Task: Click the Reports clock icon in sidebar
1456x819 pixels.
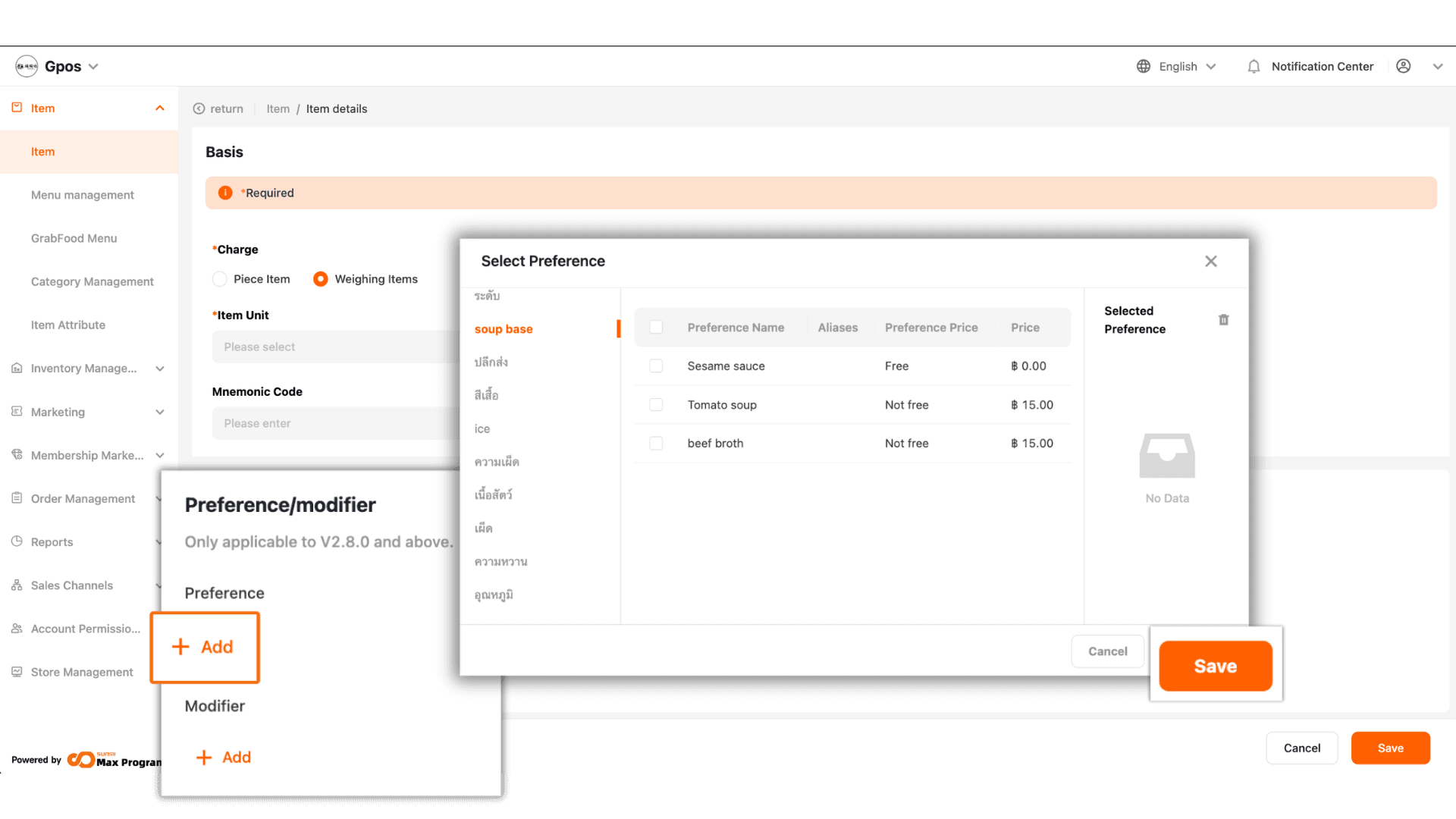Action: coord(17,541)
